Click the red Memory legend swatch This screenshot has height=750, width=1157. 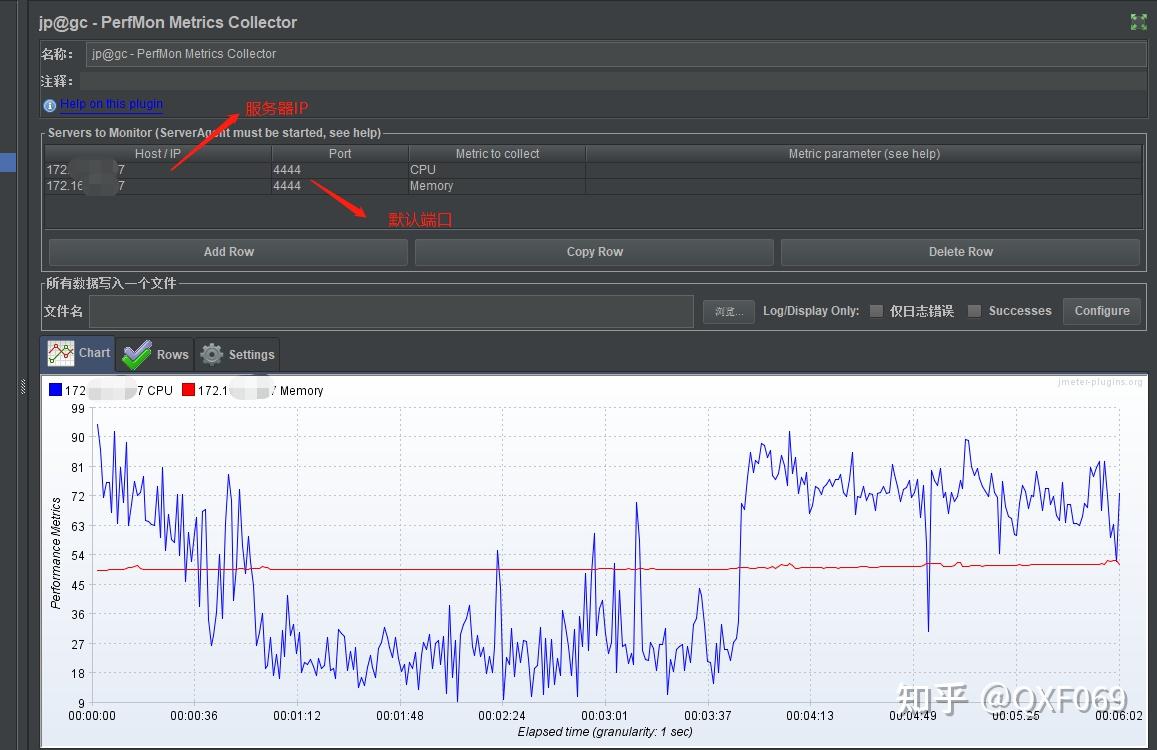[x=188, y=389]
